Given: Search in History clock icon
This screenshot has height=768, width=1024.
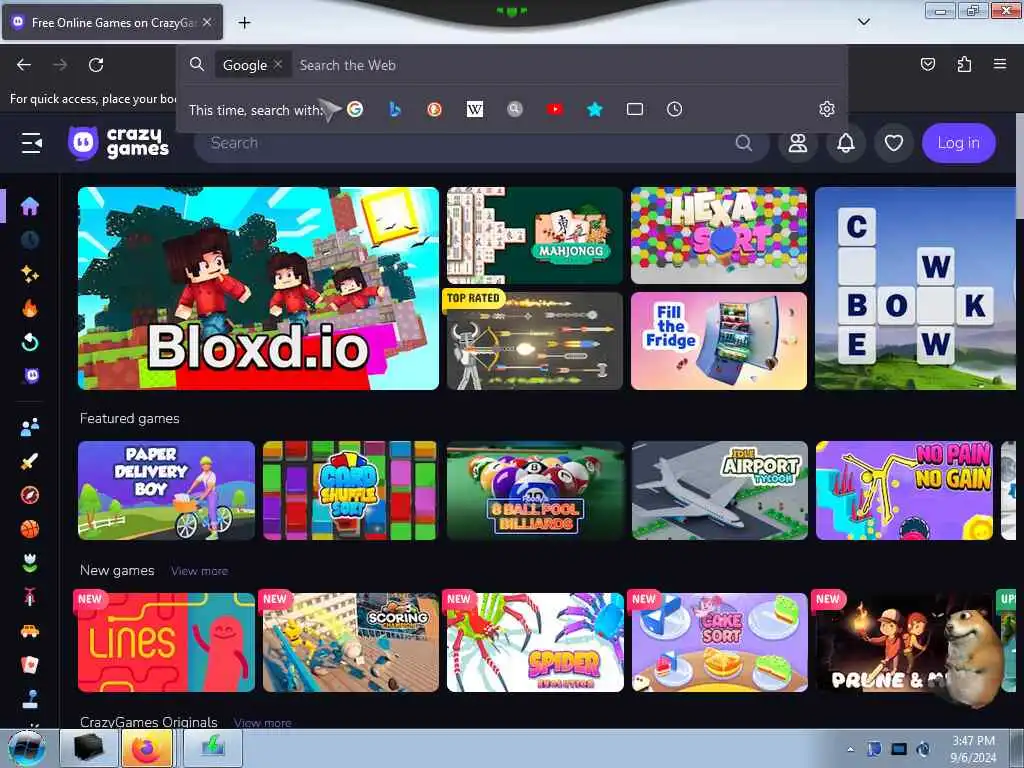Looking at the screenshot, I should point(675,109).
